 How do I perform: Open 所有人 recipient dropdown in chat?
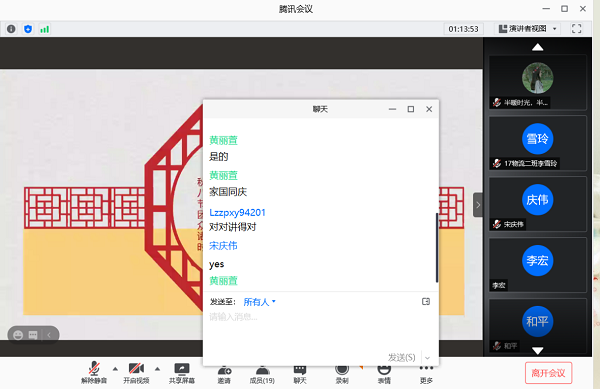pos(259,302)
